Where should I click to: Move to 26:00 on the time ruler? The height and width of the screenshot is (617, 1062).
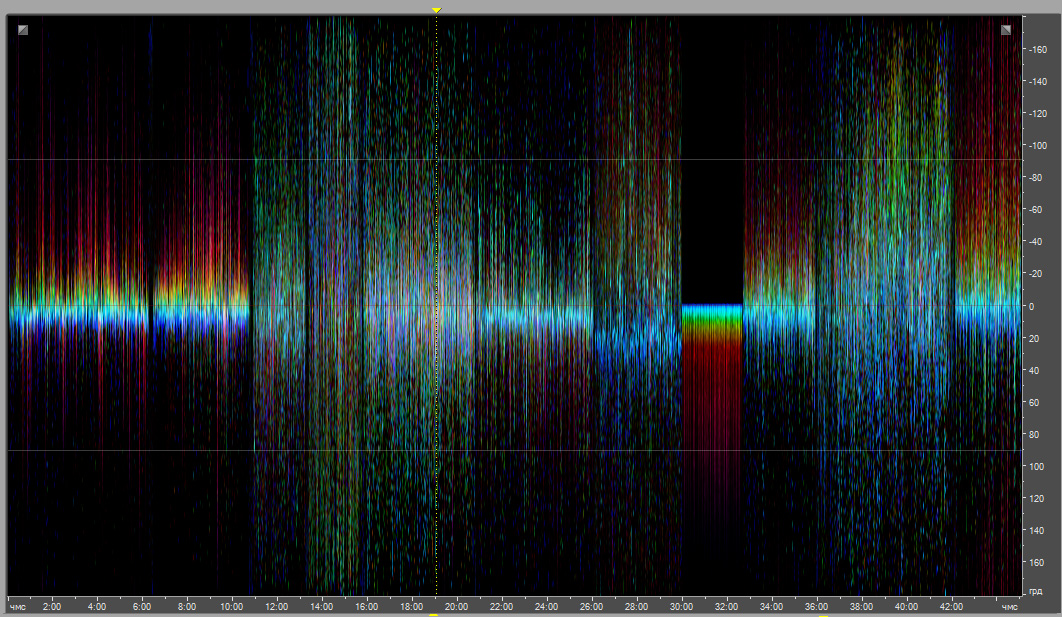tap(591, 606)
